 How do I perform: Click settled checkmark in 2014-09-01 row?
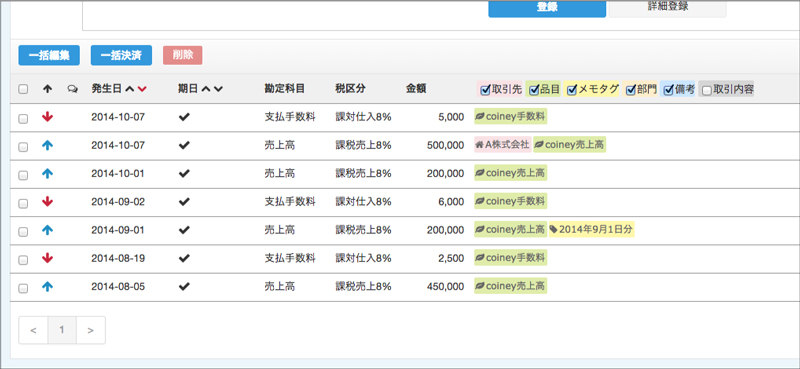click(184, 230)
